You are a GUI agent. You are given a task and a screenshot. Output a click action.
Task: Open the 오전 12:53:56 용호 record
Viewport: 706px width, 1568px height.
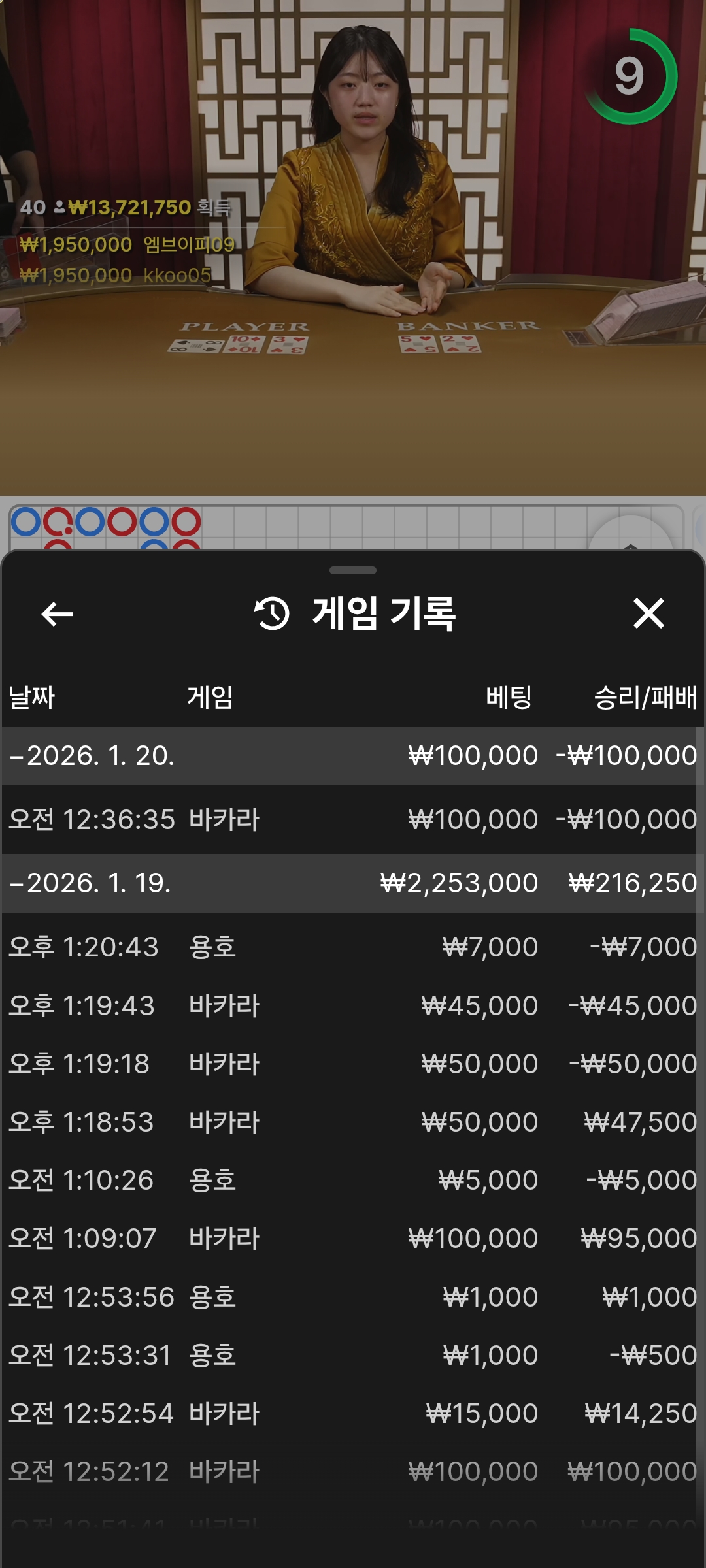point(353,1297)
